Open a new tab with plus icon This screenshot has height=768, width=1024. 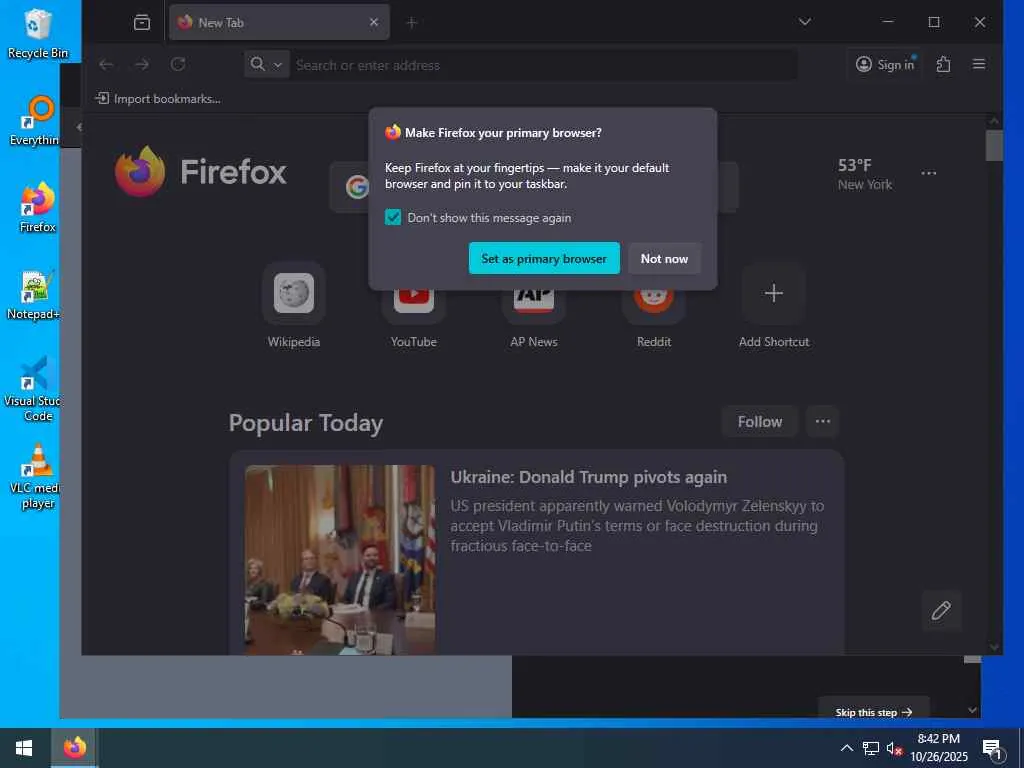pos(411,23)
